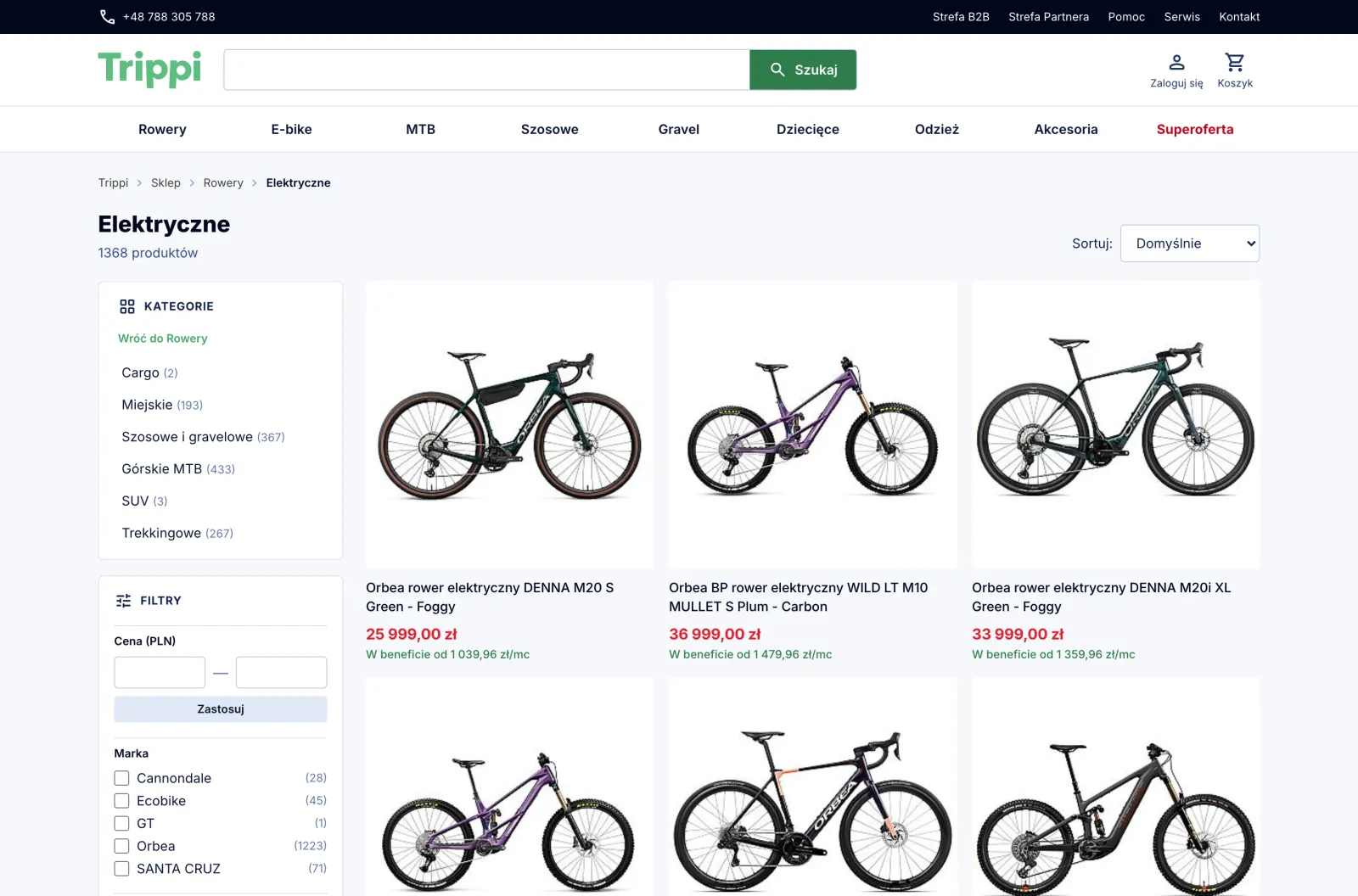
Task: Click the Szukaj search button
Action: (803, 70)
